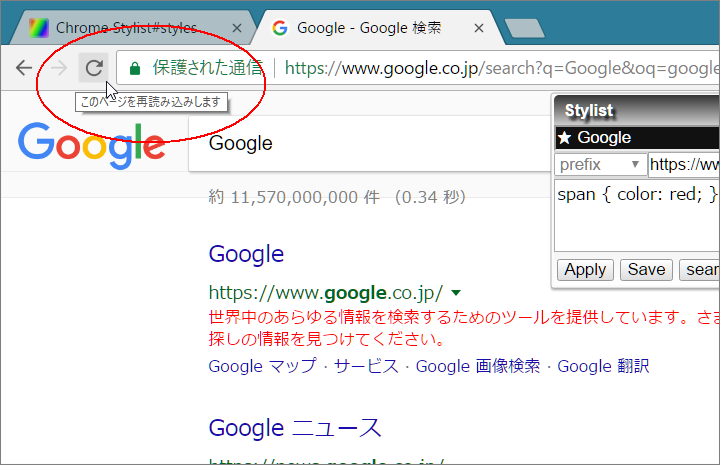
Task: Click the forward navigation arrow
Action: 59,68
